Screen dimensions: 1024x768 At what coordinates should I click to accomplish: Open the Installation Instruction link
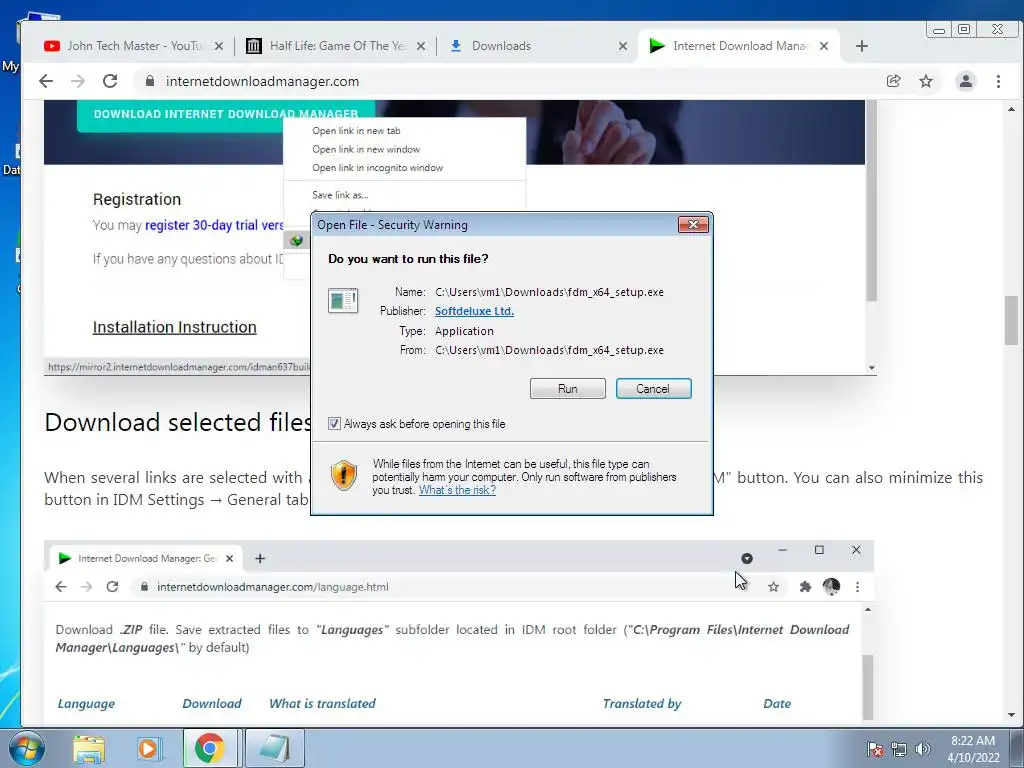click(174, 327)
